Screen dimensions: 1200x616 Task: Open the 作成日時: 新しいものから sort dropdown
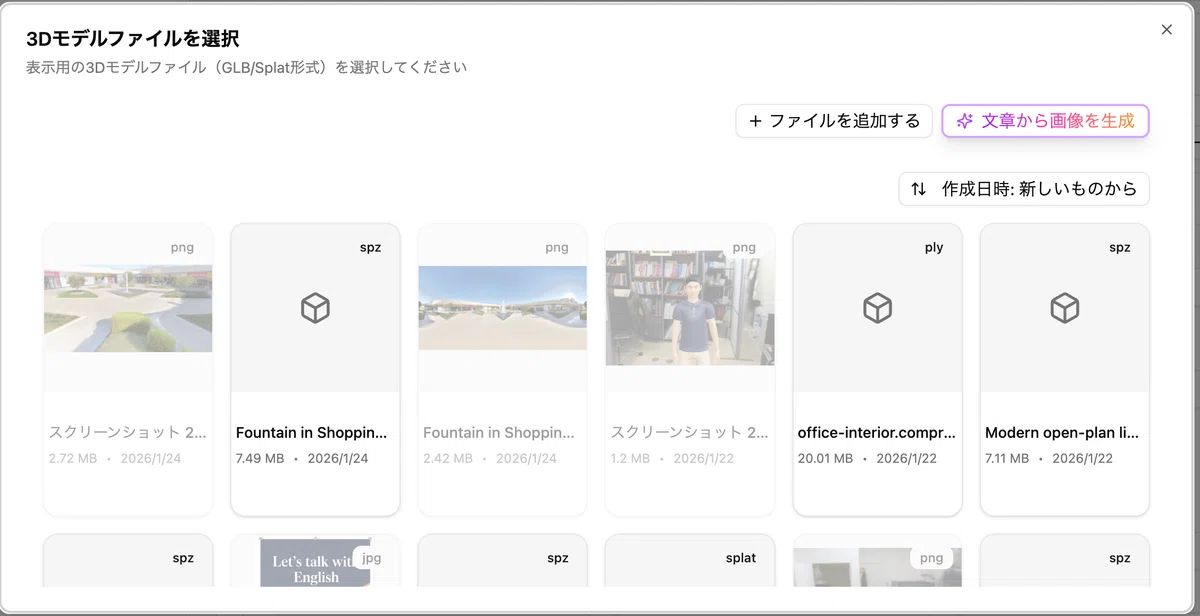(1024, 189)
